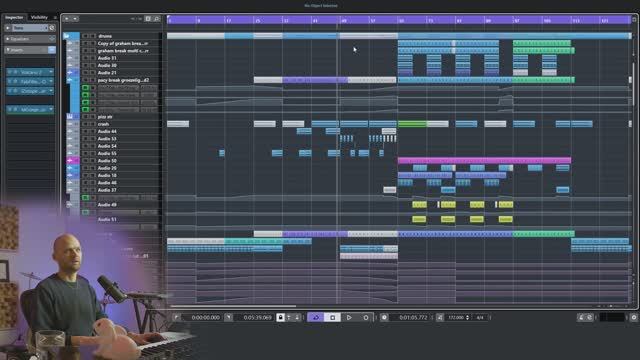The height and width of the screenshot is (360, 640).
Task: Switch to the Inspector tab
Action: (14, 17)
